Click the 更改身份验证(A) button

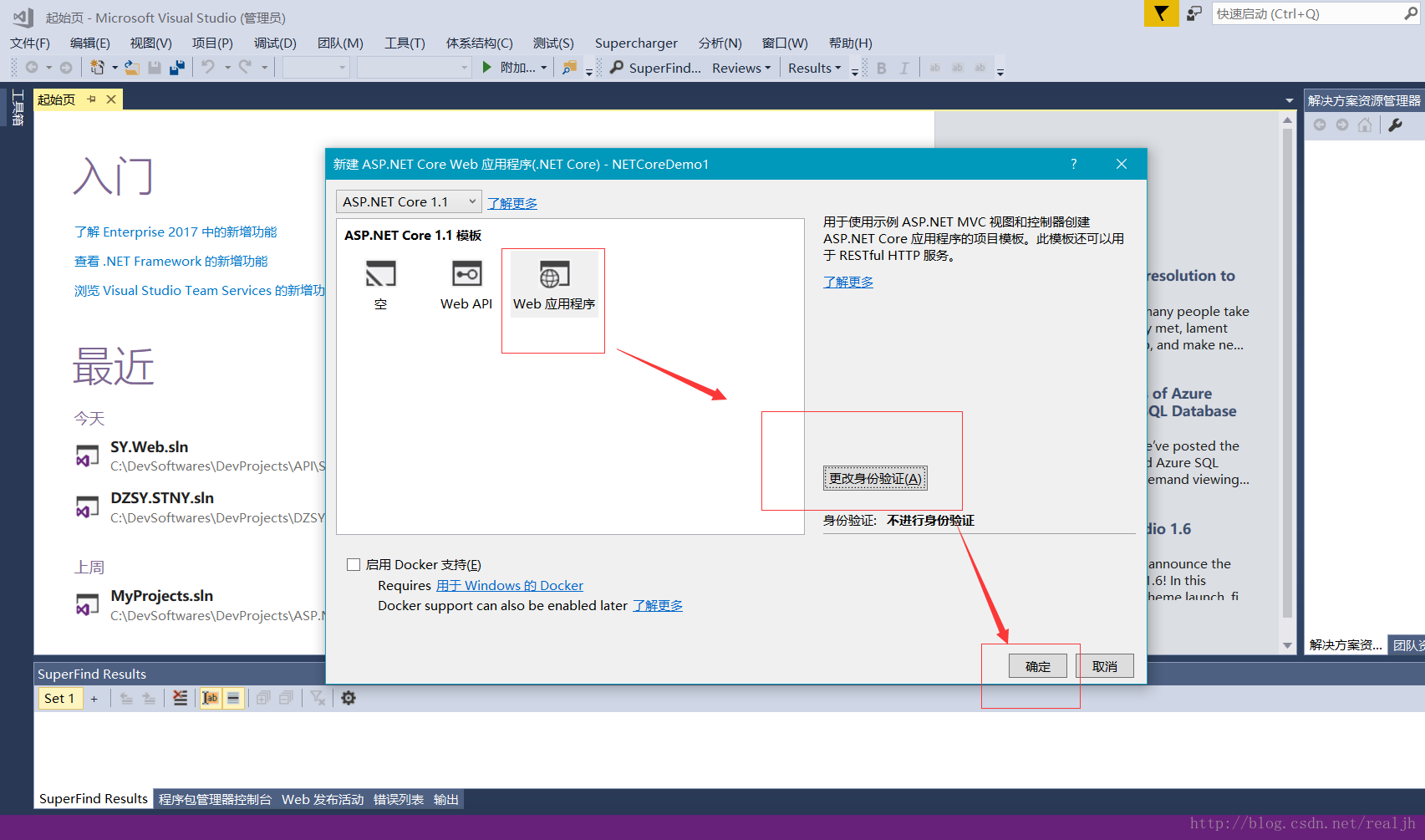point(875,478)
